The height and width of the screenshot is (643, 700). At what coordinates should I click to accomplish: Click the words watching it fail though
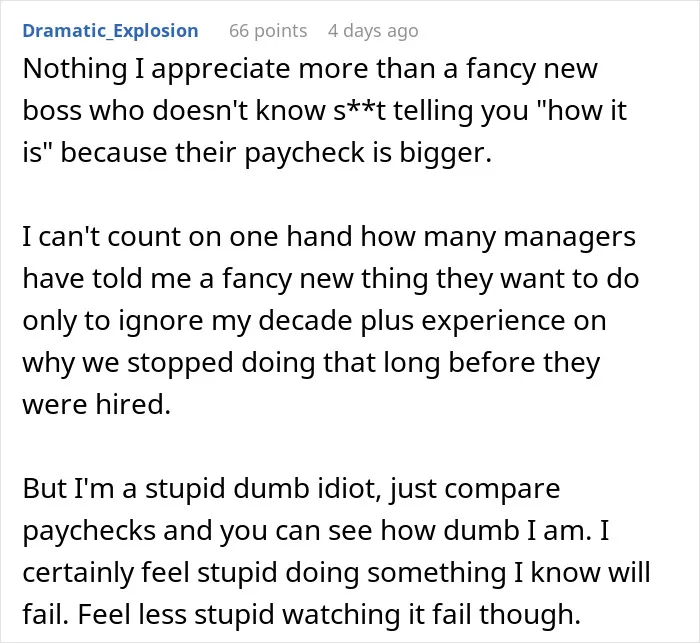tap(431, 615)
